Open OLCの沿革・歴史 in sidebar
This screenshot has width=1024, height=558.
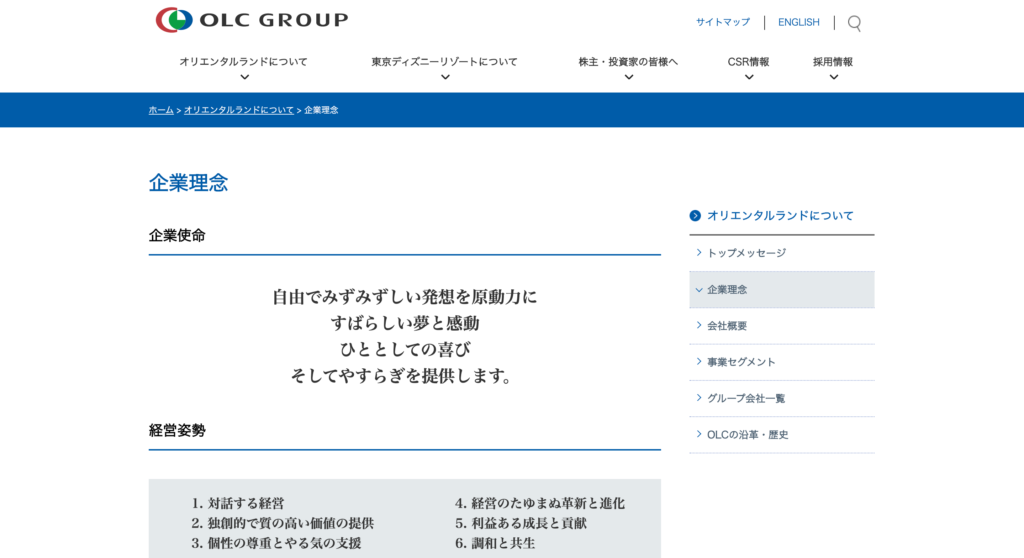(x=782, y=435)
